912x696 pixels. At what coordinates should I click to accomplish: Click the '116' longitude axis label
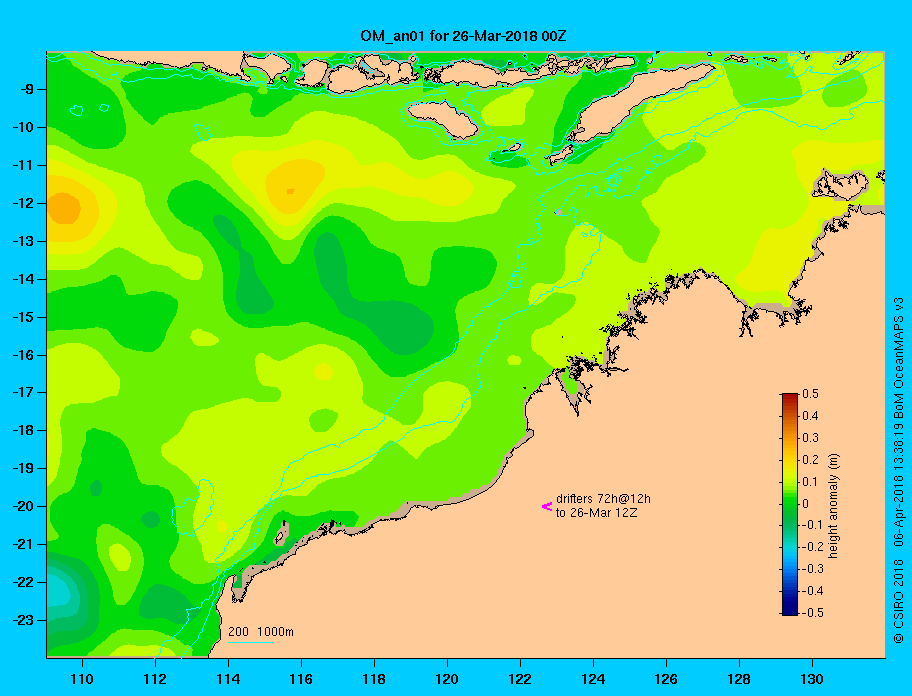click(301, 679)
